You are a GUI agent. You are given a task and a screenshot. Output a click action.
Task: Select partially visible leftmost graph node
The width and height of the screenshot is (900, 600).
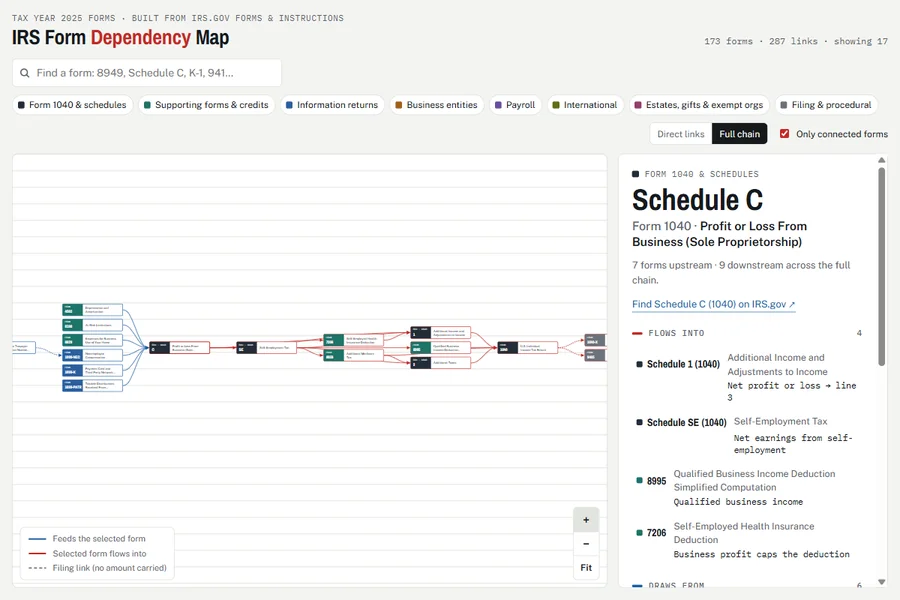24,347
